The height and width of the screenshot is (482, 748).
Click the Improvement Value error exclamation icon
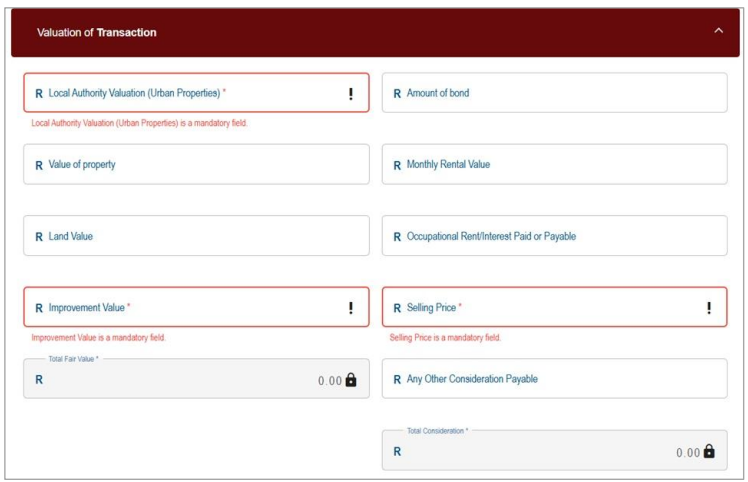351,308
